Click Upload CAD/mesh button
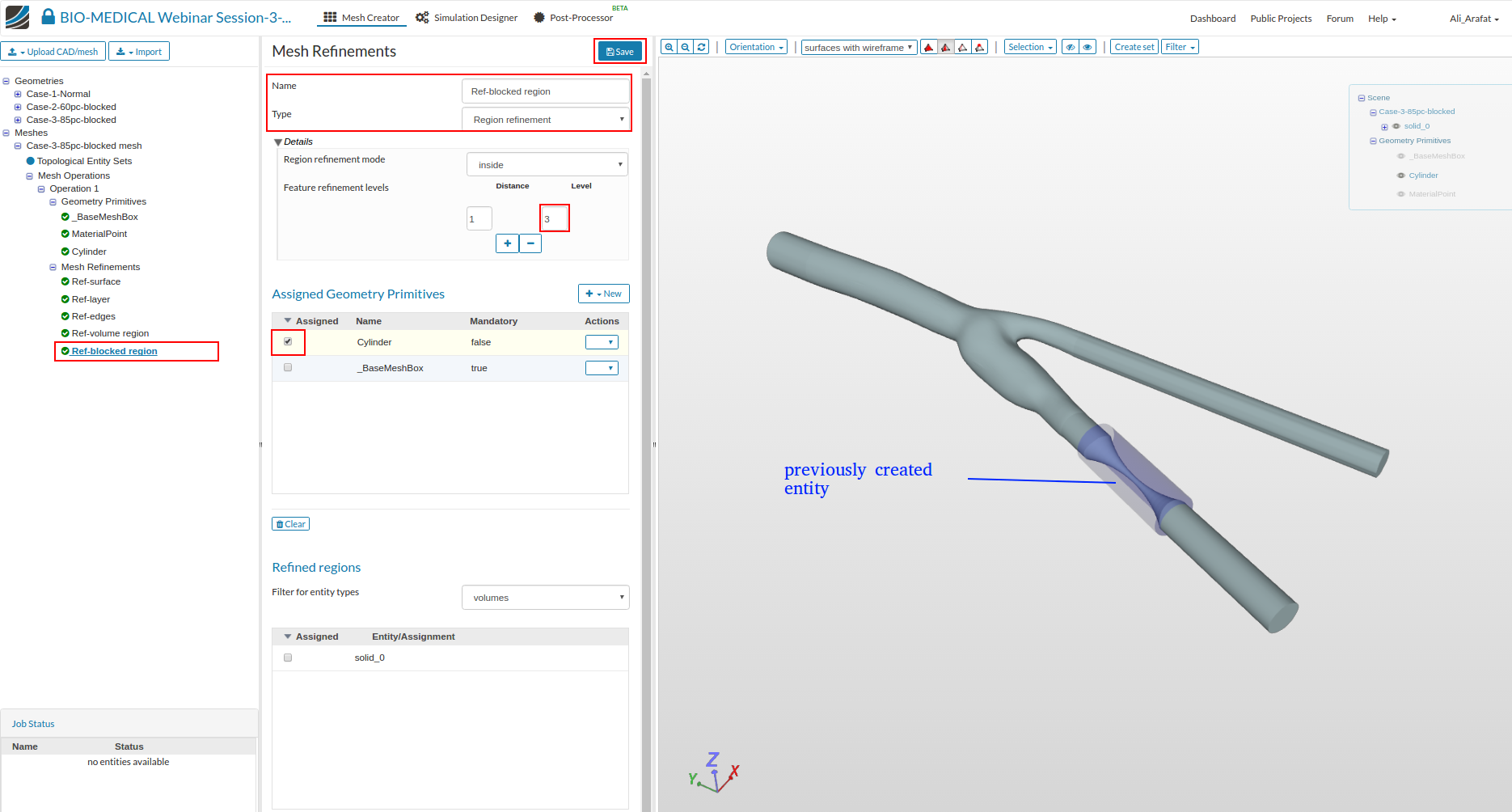Screen dimensions: 1512x812 [x=53, y=52]
